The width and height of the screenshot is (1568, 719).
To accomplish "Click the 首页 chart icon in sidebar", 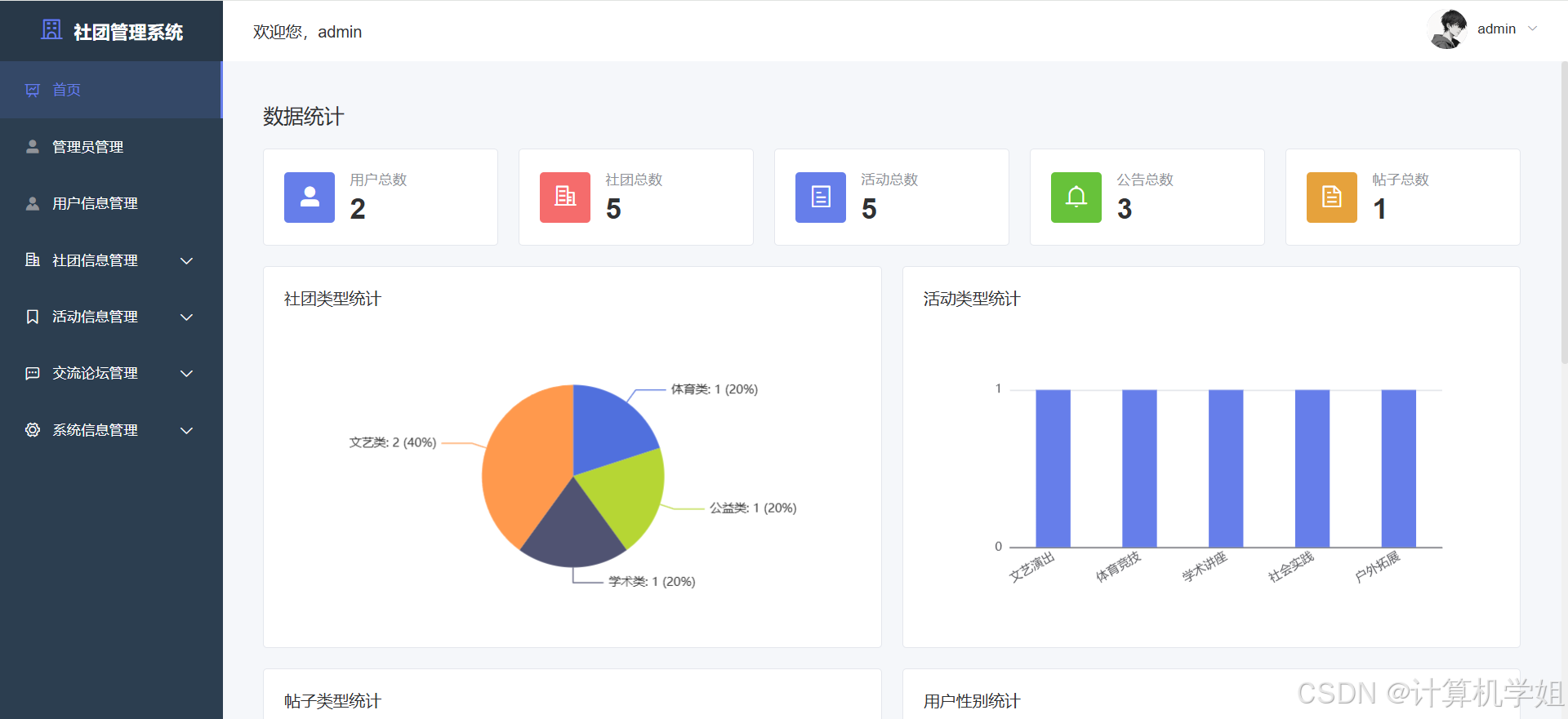I will tap(33, 90).
